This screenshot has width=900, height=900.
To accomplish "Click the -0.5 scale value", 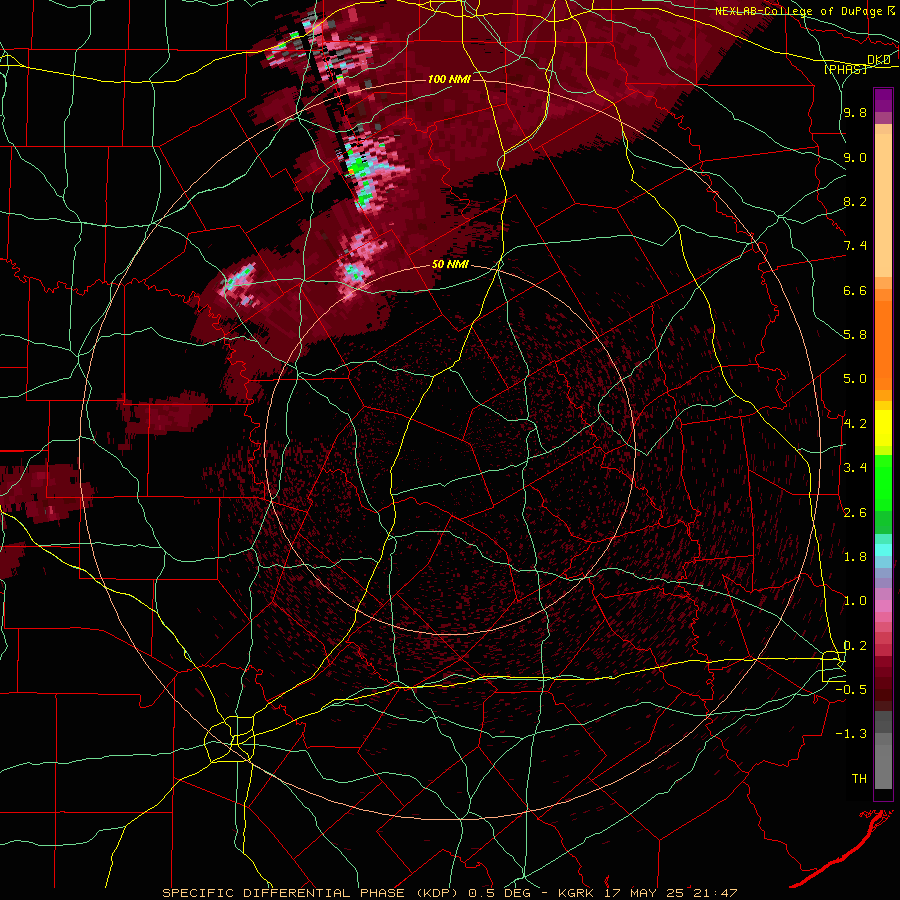I will pyautogui.click(x=851, y=689).
